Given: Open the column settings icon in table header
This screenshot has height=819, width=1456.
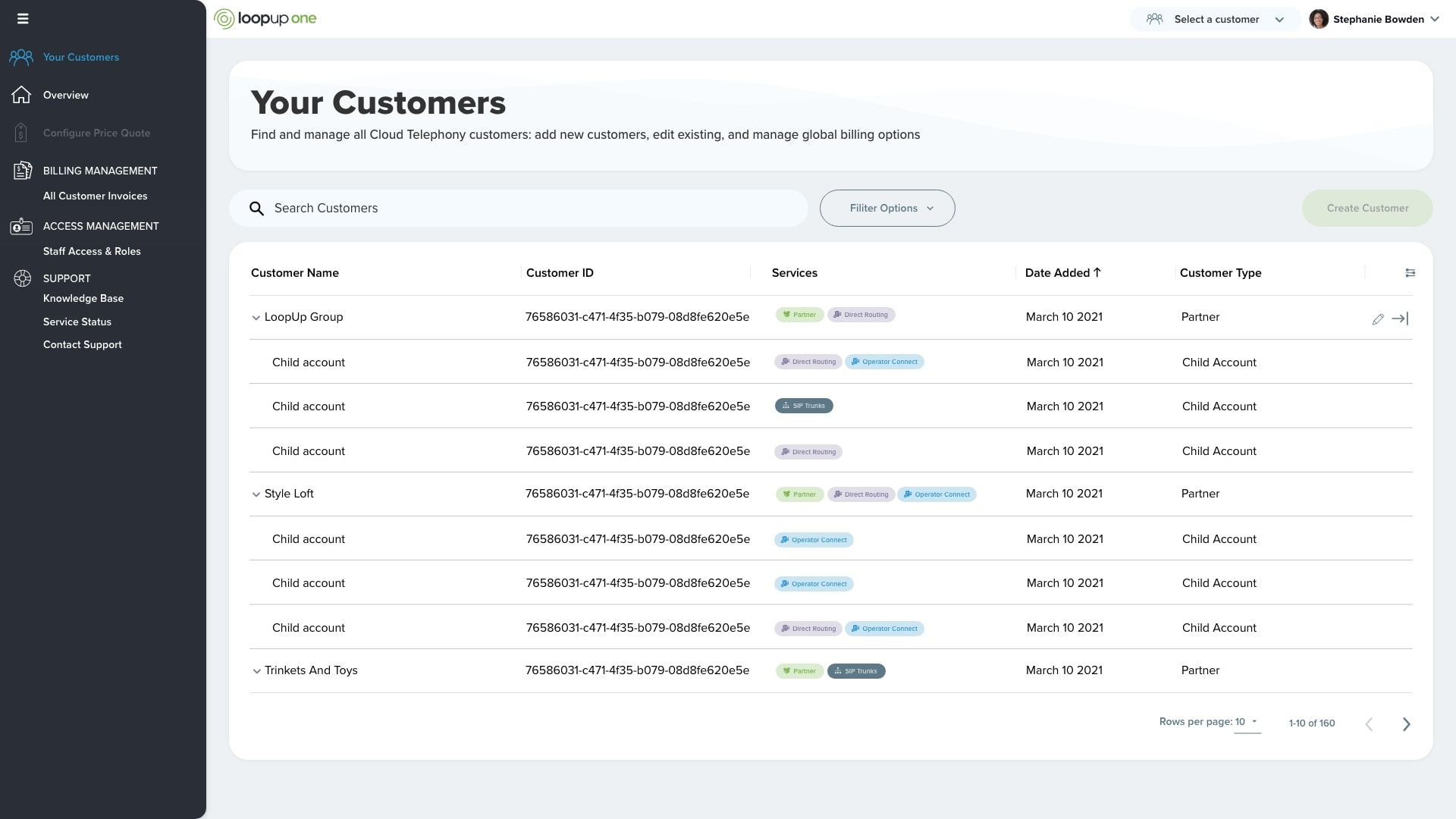Looking at the screenshot, I should tap(1410, 273).
